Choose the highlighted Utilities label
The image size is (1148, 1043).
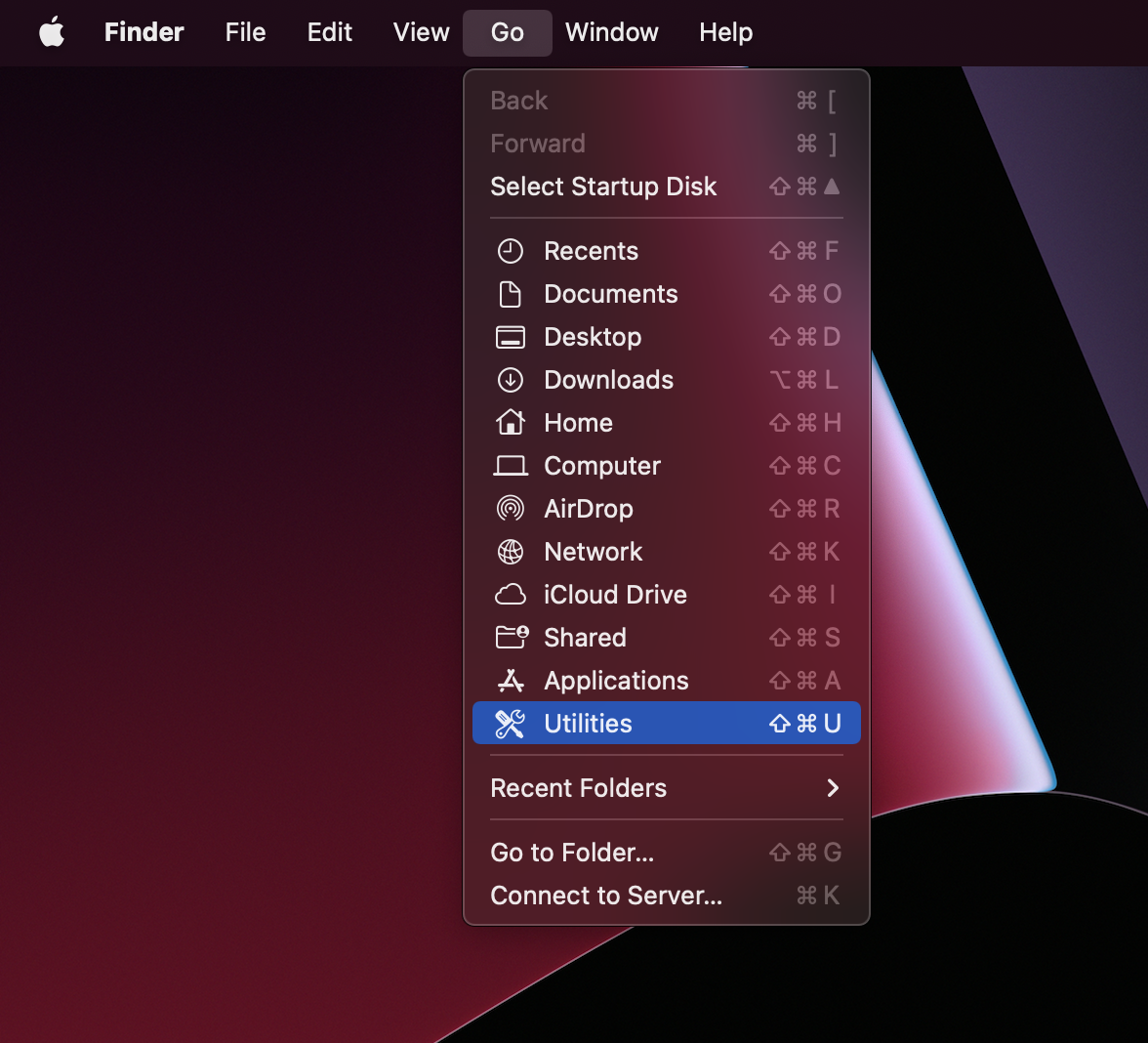click(588, 724)
